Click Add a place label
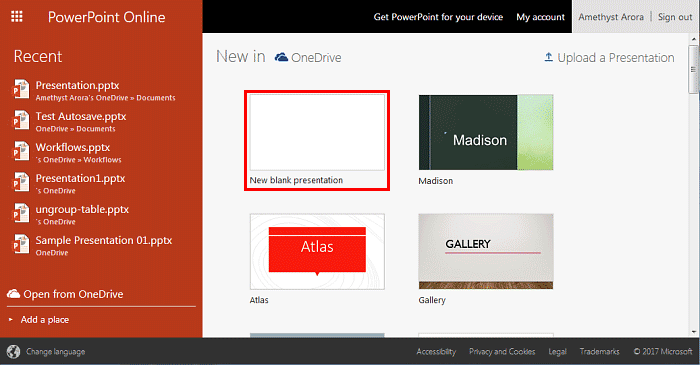This screenshot has height=365, width=700. pyautogui.click(x=45, y=319)
